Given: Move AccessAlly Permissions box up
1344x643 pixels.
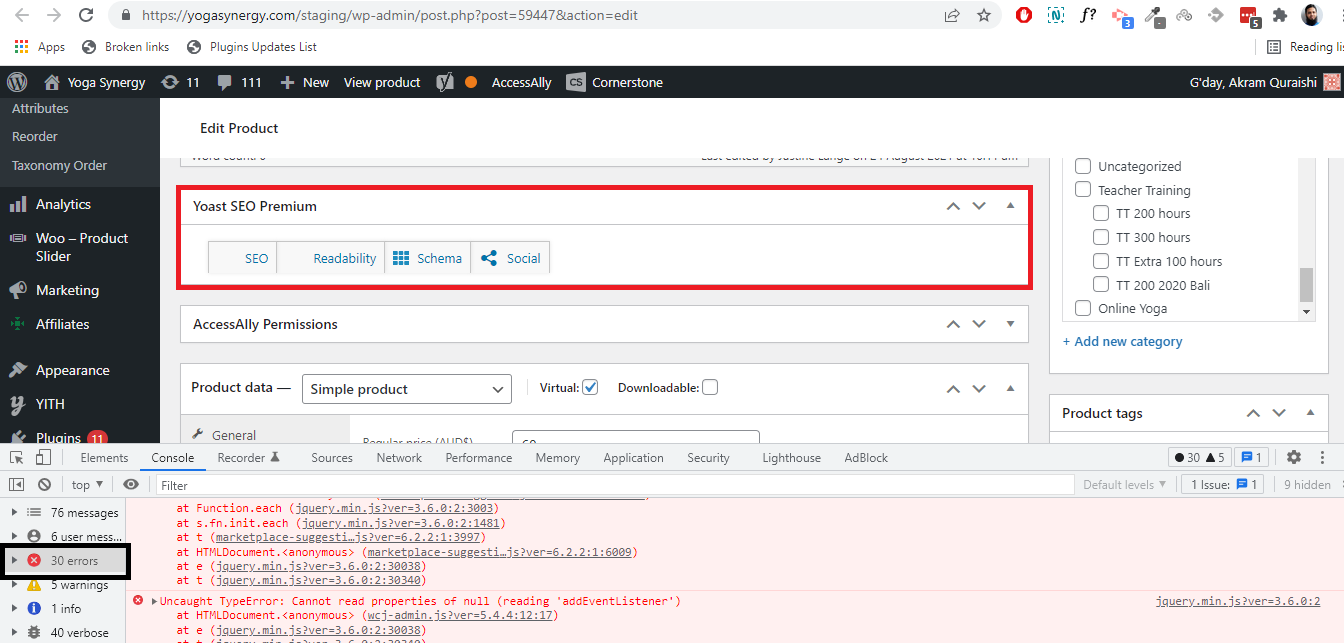Looking at the screenshot, I should point(953,324).
